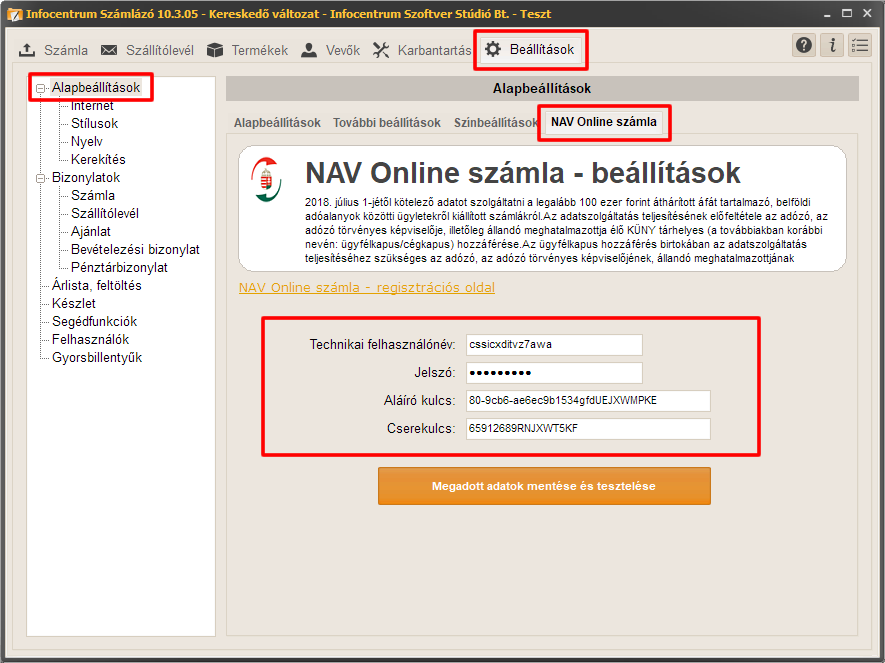Click the Szállítólevél envelope icon

[x=109, y=50]
